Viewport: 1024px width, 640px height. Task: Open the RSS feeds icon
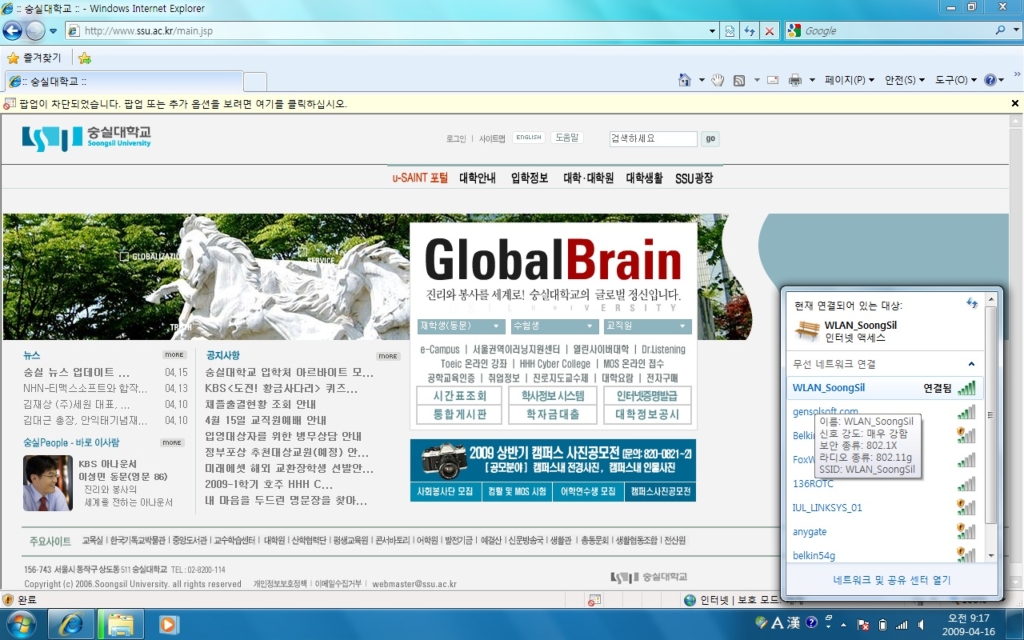pos(739,80)
